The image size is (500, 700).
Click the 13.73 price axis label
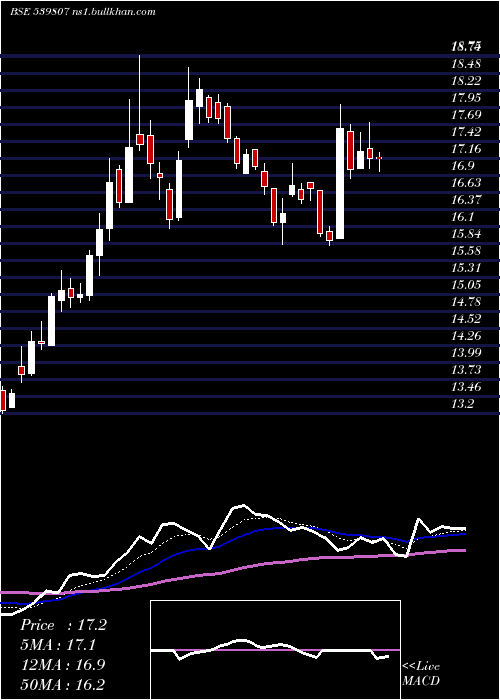[466, 369]
